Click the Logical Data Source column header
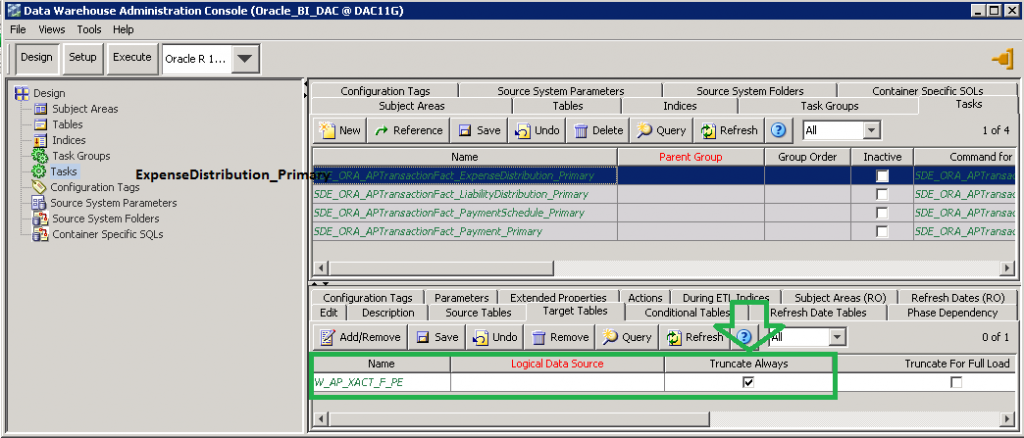 point(557,364)
